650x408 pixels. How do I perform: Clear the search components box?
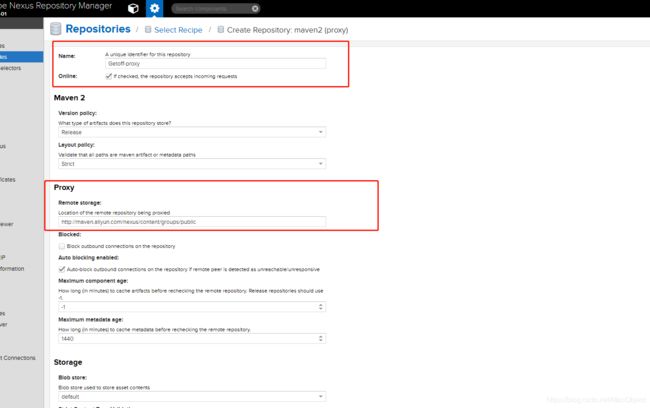(x=255, y=8)
